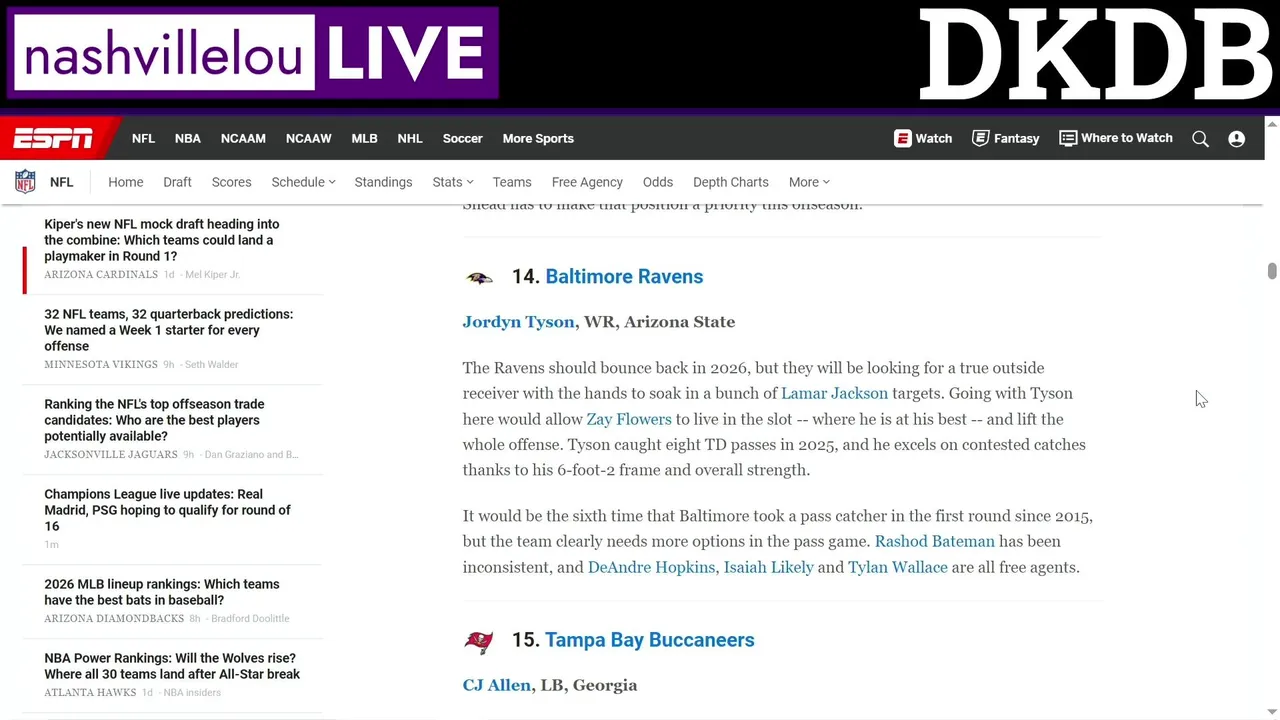Click the Baltimore Ravens team logo

[x=479, y=277]
